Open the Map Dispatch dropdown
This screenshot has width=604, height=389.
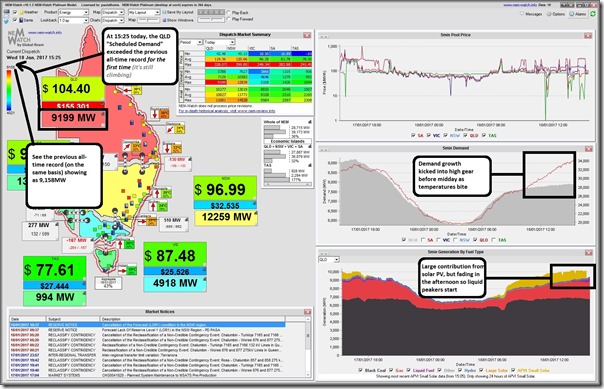[112, 12]
